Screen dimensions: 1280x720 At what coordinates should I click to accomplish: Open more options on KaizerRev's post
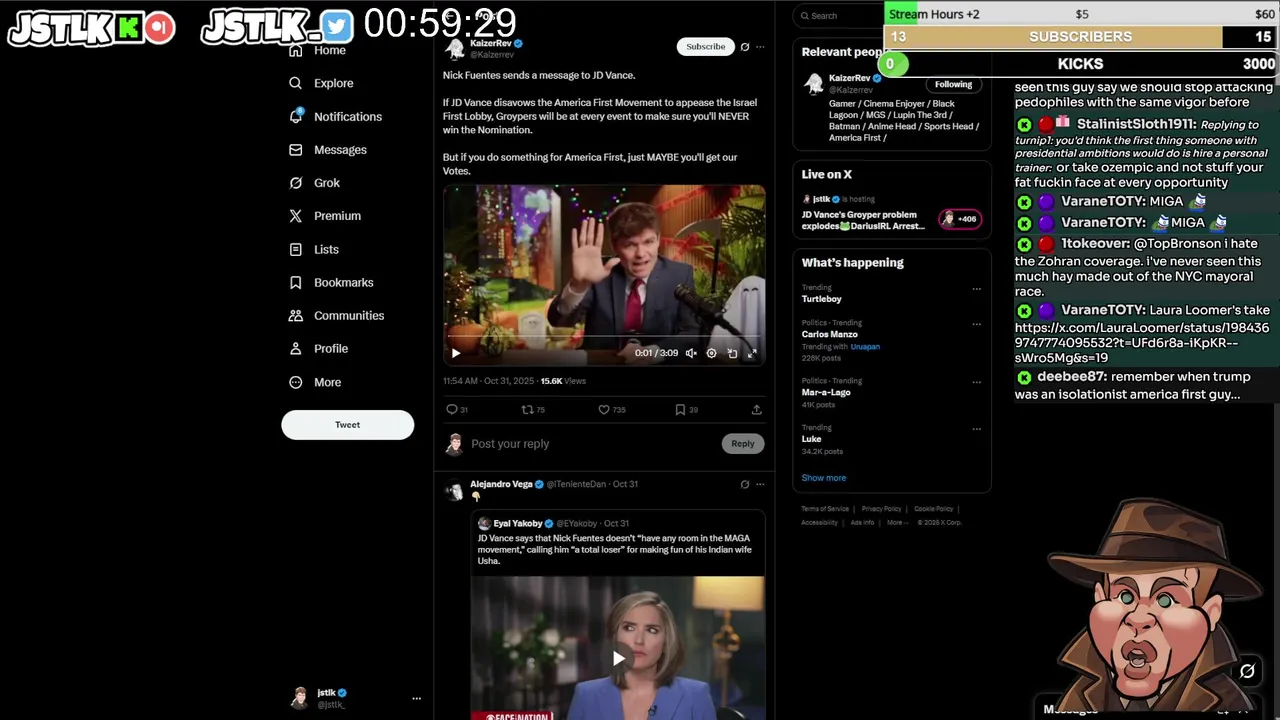pos(760,47)
